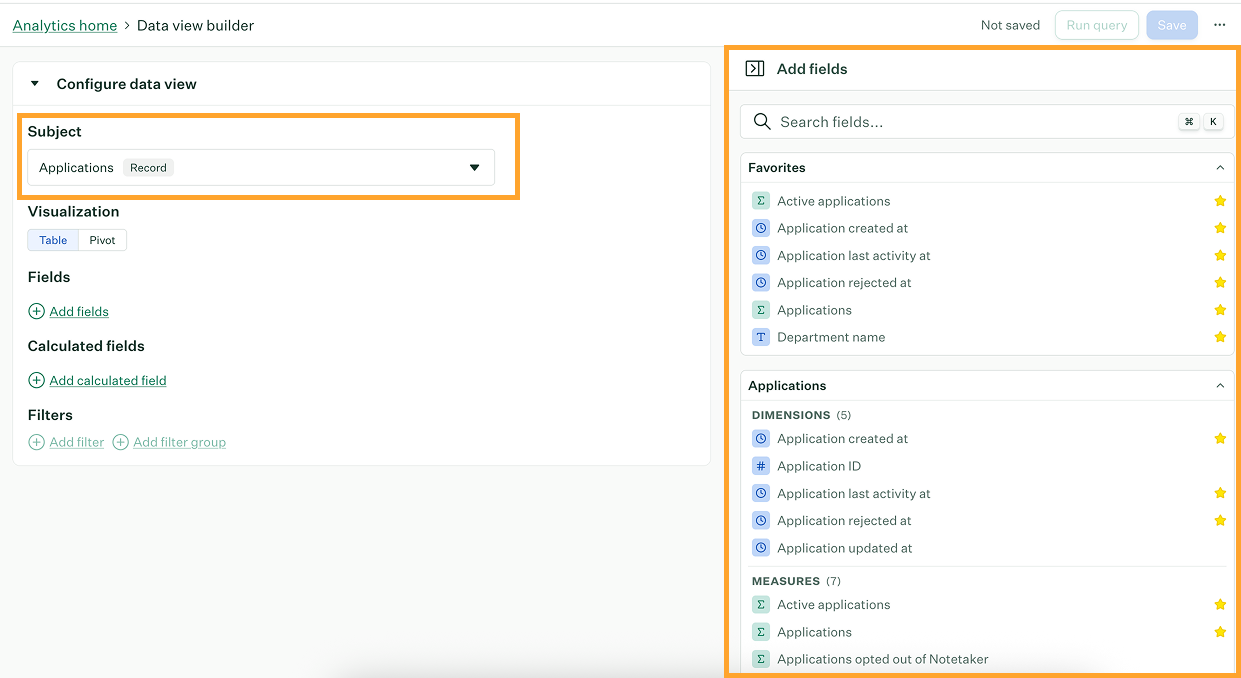Click Add filter group link
Screen dimensions: 1241x678
(180, 442)
